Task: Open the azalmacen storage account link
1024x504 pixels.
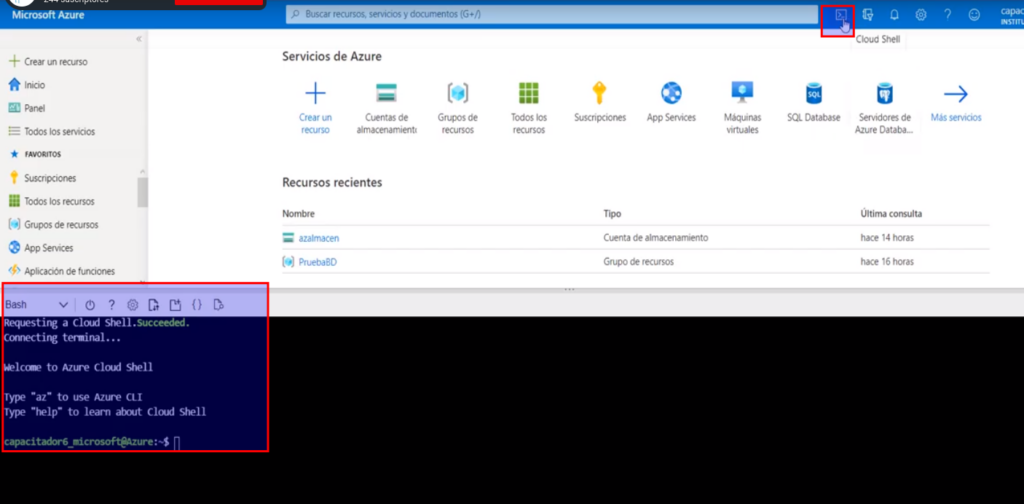Action: [319, 238]
